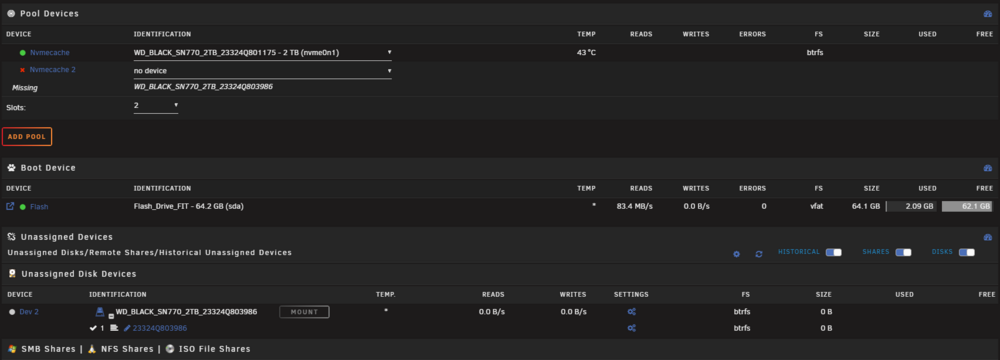Click the red X next to Nvmecache 2
The height and width of the screenshot is (360, 1000).
23,70
